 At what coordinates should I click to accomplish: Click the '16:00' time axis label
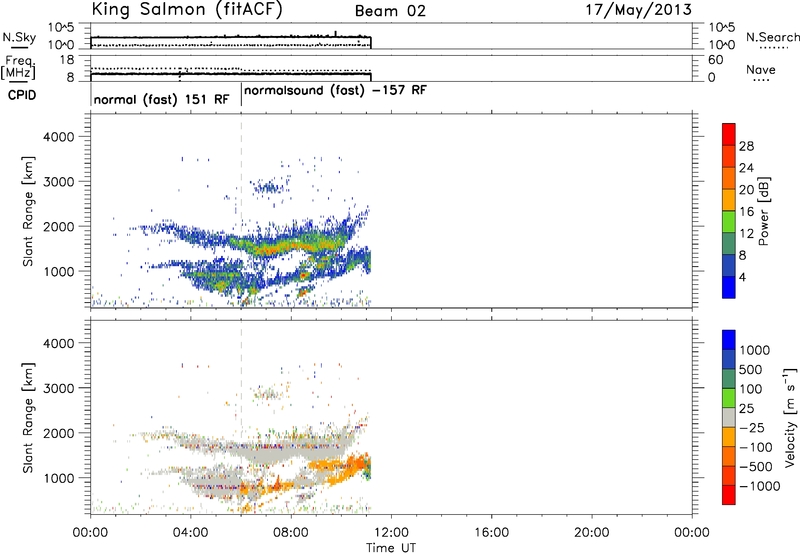(x=491, y=533)
